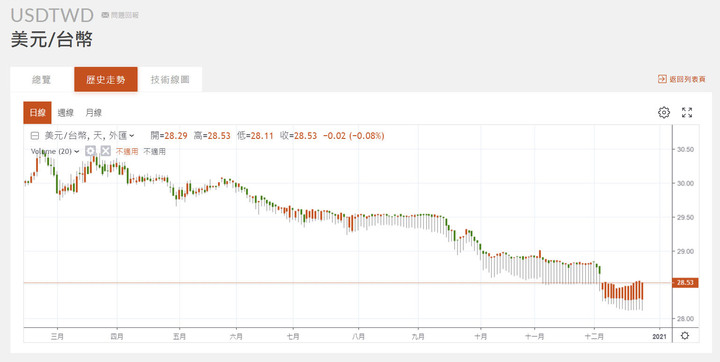Click the 28.53 current price label

685,283
